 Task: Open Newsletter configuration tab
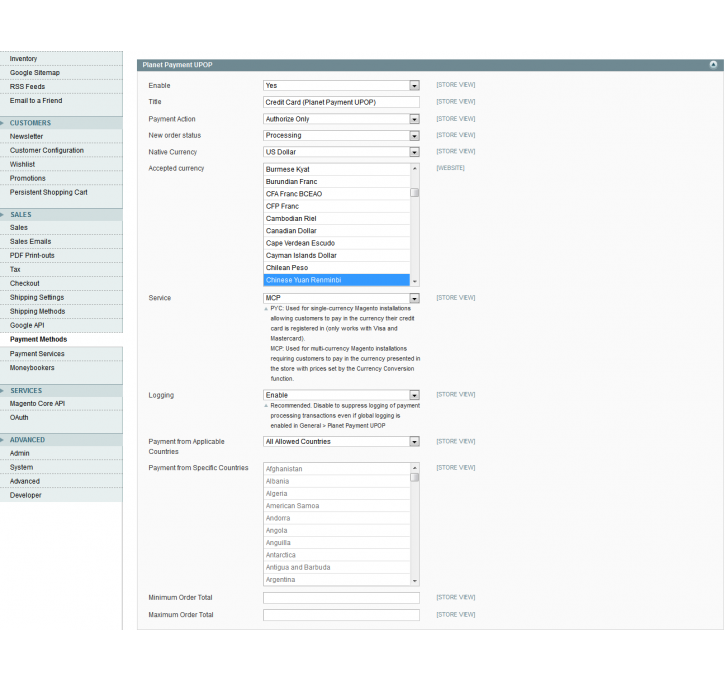tap(61, 136)
